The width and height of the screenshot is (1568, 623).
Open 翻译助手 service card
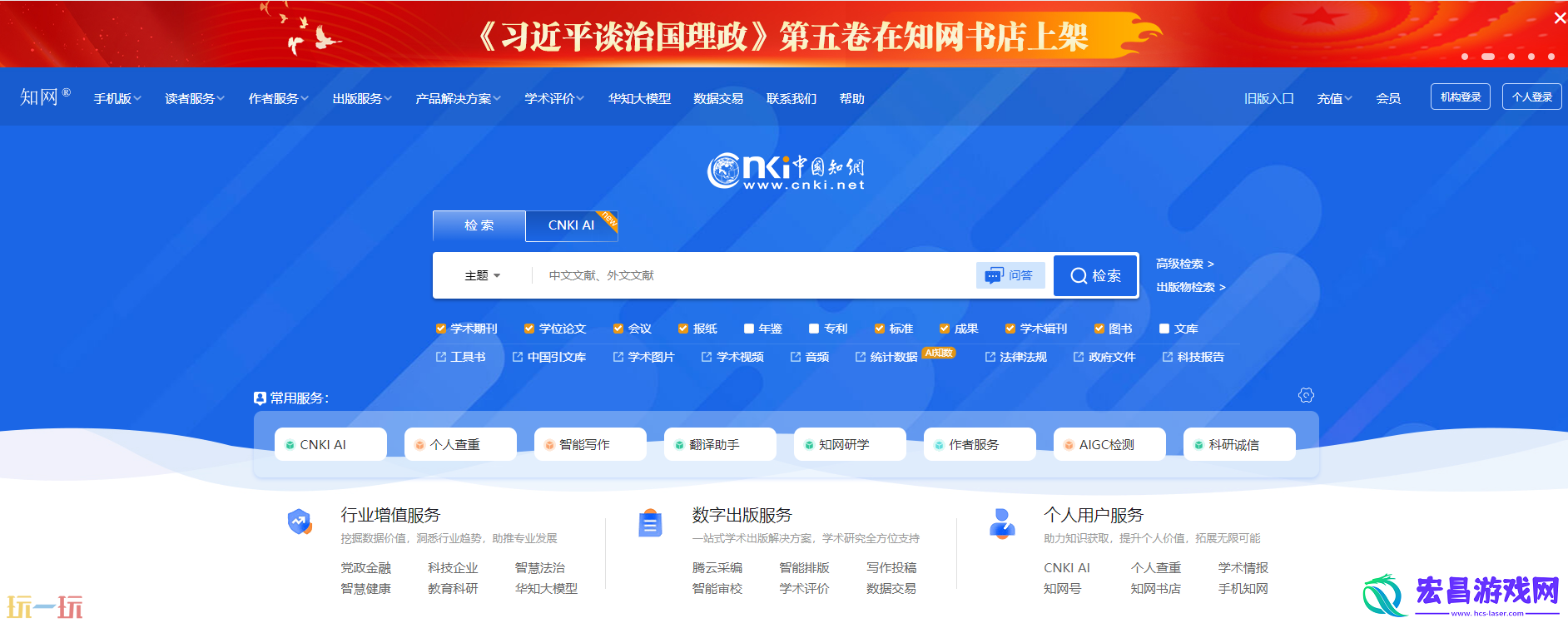(x=720, y=444)
